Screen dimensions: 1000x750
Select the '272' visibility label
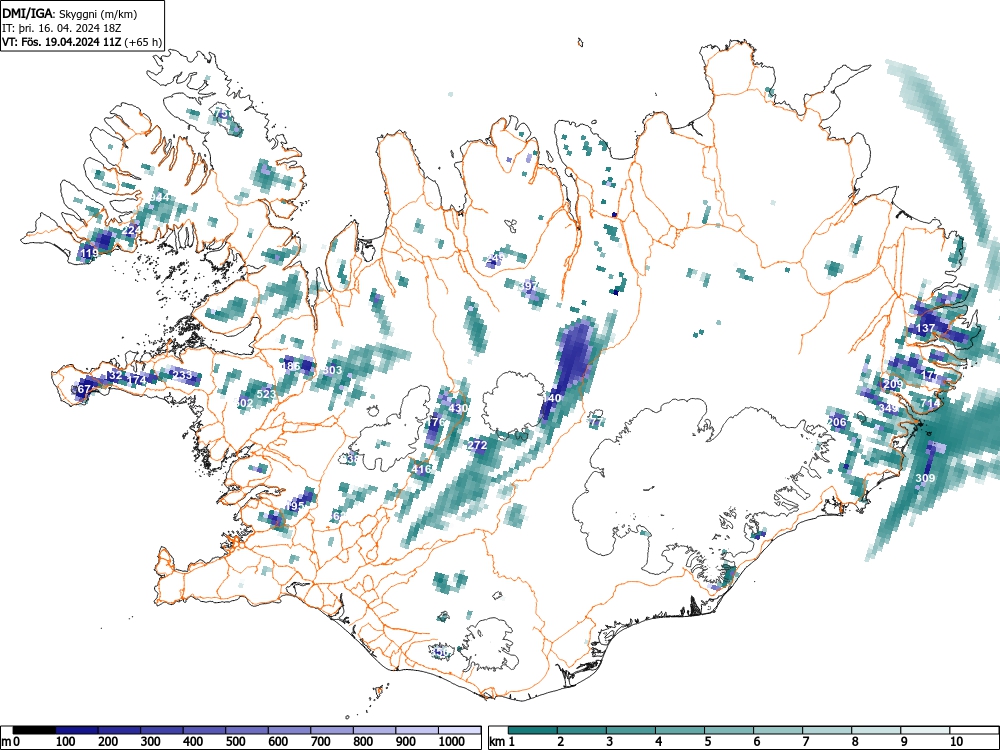pyautogui.click(x=477, y=445)
